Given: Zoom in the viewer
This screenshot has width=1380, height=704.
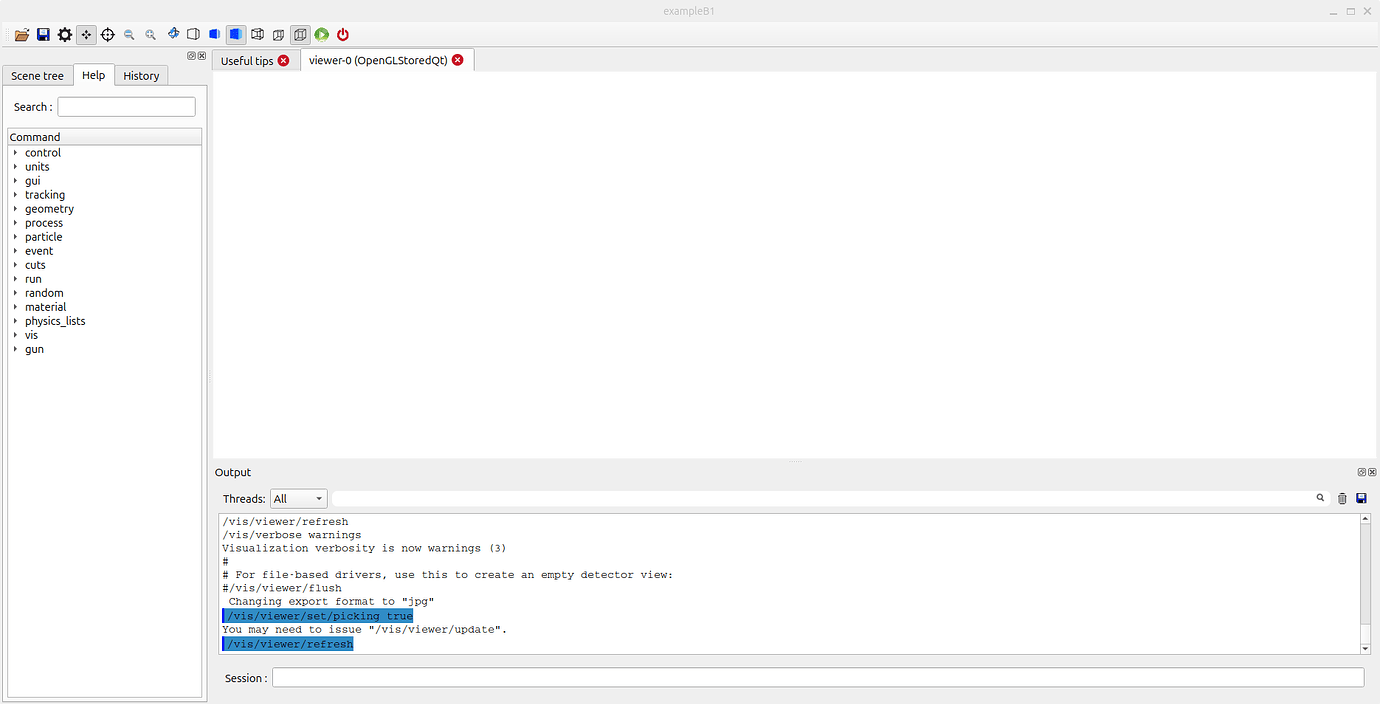Looking at the screenshot, I should coord(150,34).
